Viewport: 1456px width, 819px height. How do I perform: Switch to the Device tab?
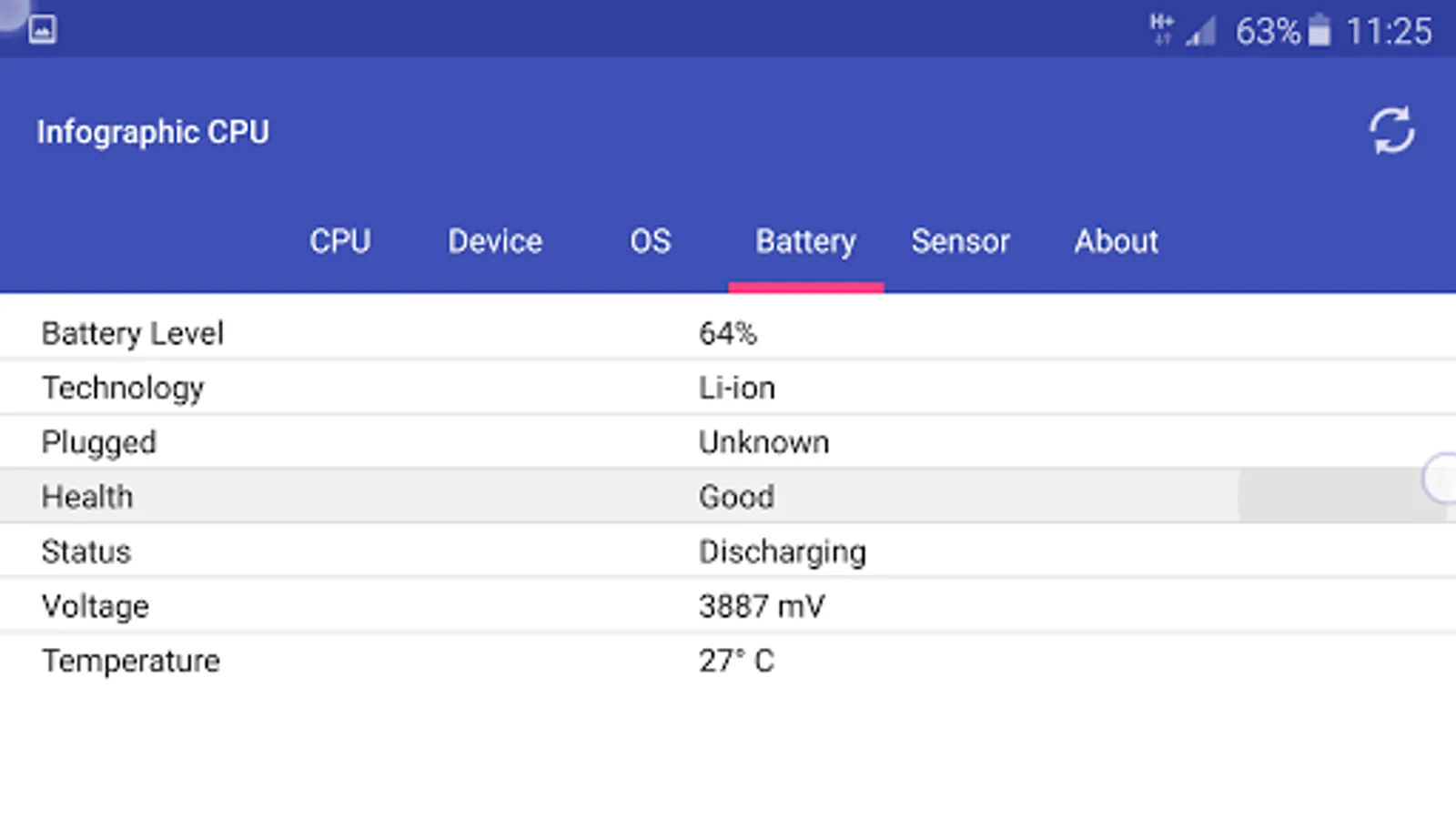pos(495,241)
